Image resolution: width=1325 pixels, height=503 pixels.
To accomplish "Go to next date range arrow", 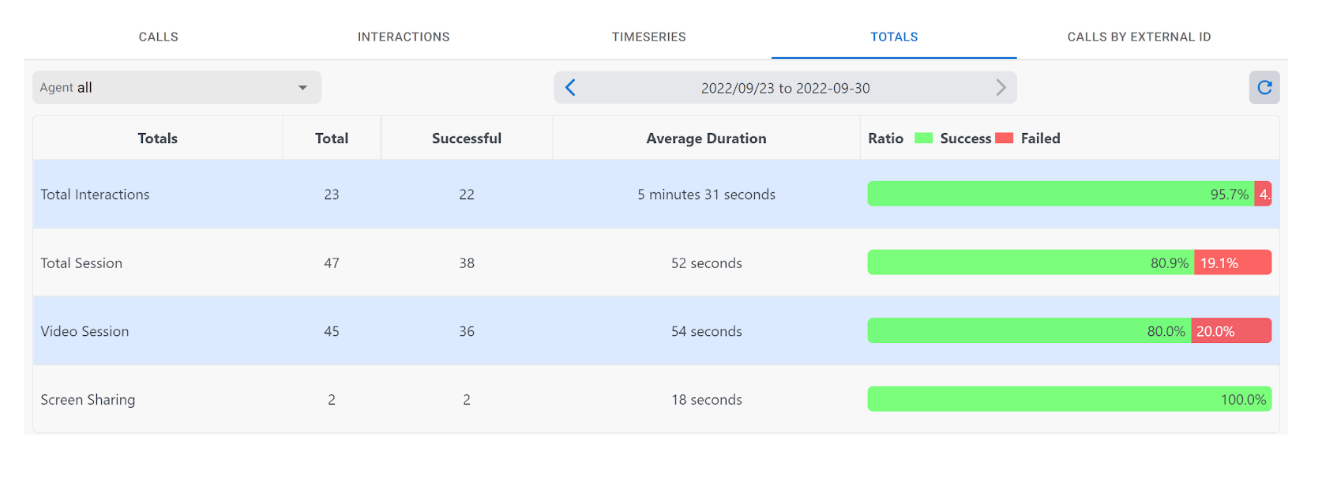I will [x=1000, y=88].
